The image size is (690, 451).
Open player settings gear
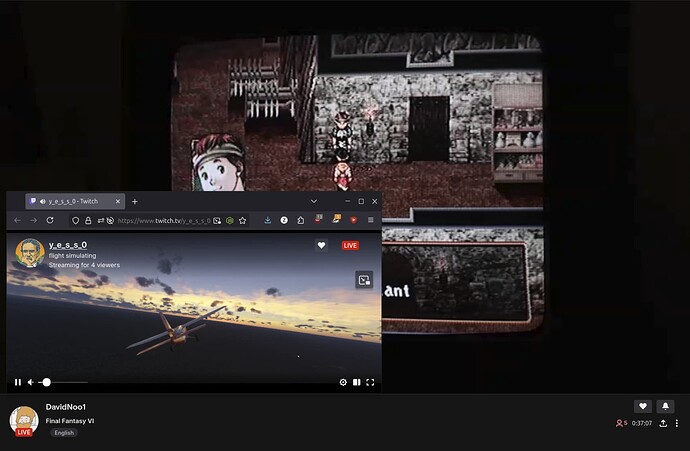[x=343, y=382]
